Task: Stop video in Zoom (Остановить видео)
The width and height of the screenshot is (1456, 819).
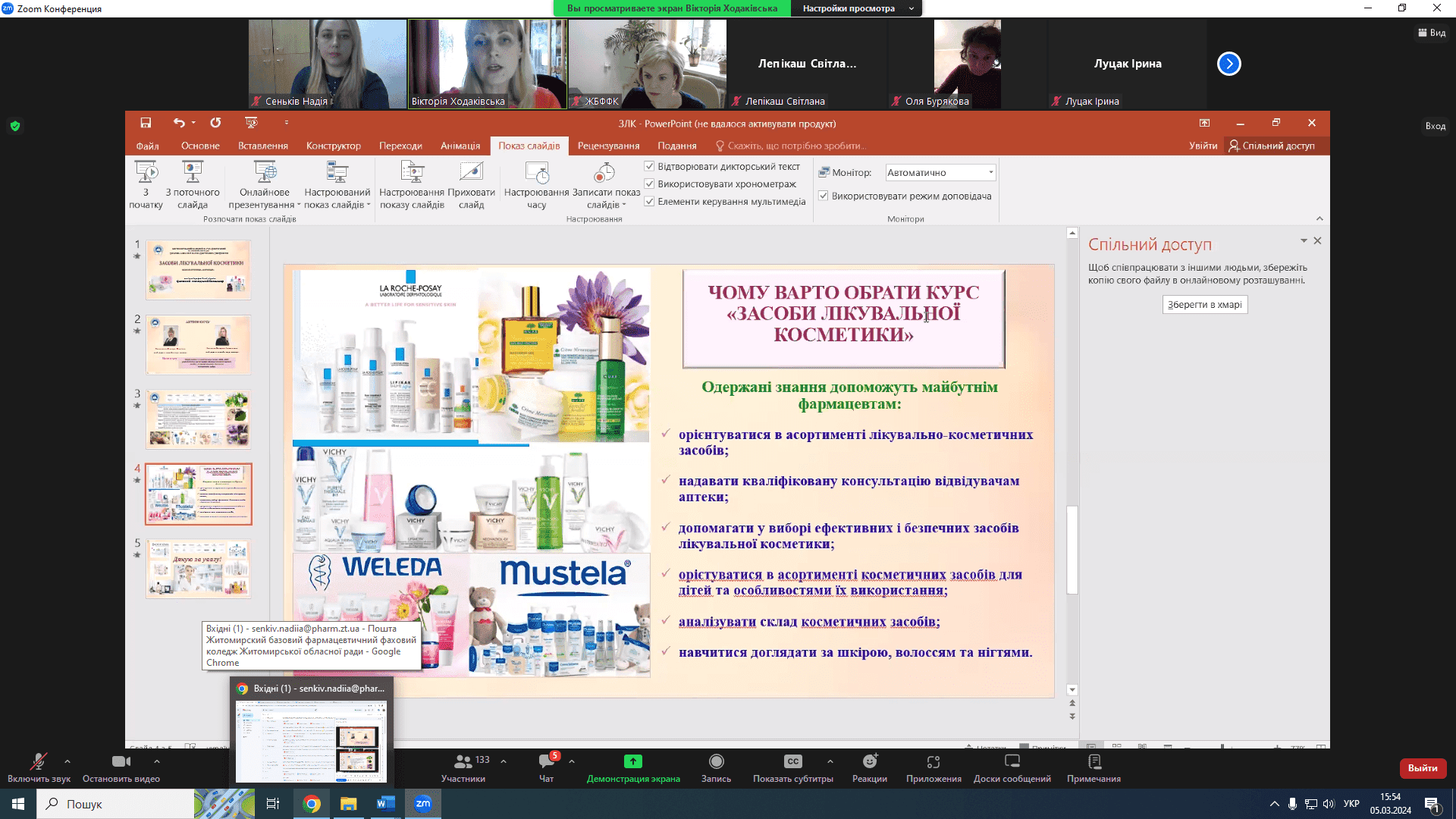Action: (x=121, y=767)
